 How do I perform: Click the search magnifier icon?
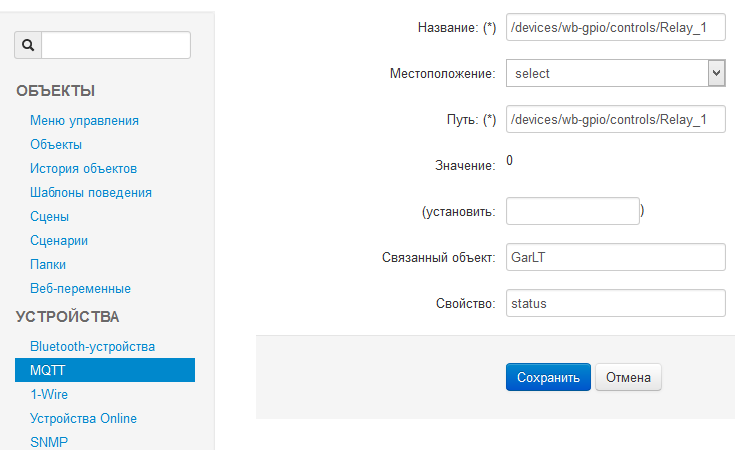click(x=28, y=45)
